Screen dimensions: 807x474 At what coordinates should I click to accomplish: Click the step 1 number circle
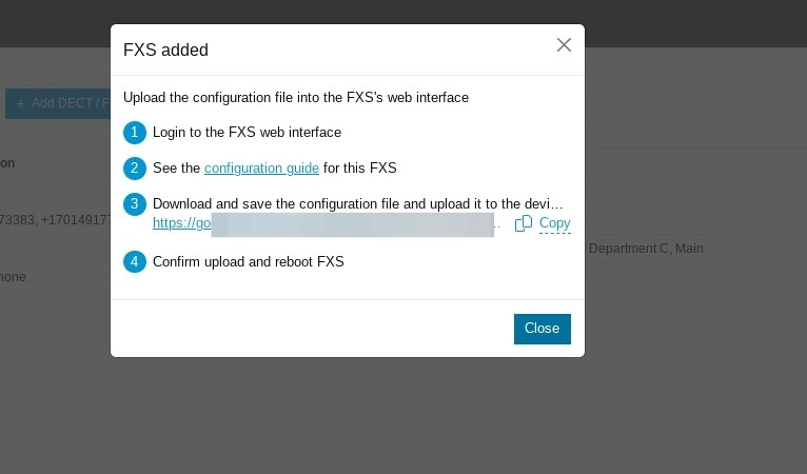[135, 132]
